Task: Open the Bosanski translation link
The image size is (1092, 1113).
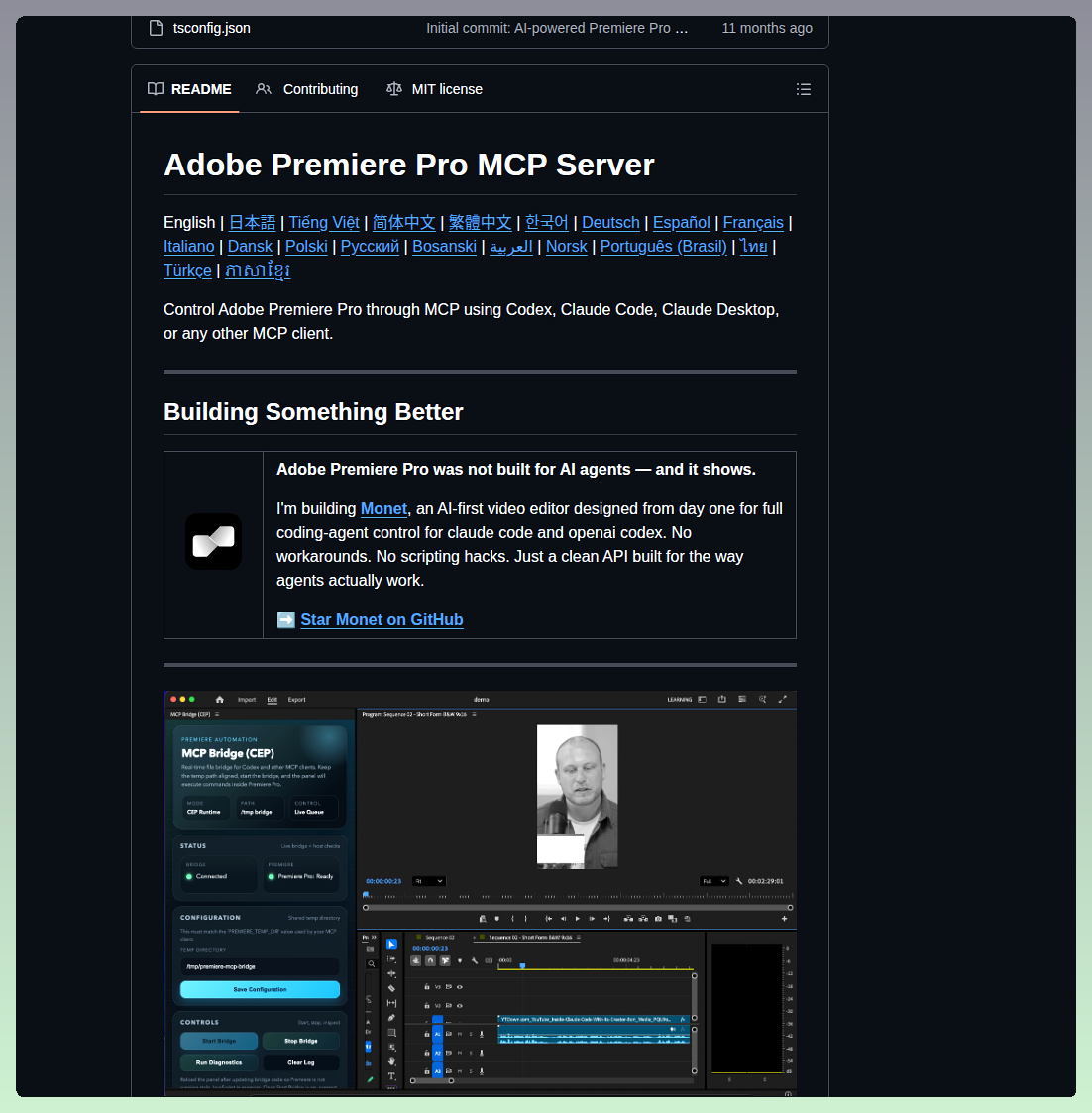Action: pos(444,247)
